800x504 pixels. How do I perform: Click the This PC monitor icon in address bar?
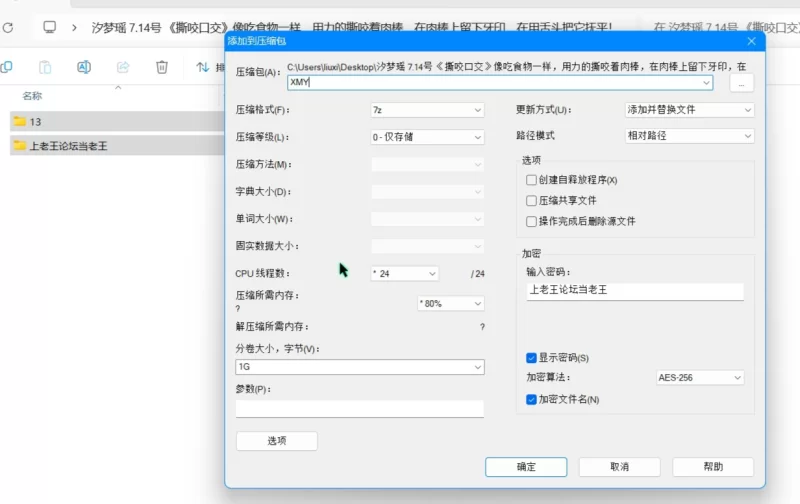coord(49,27)
